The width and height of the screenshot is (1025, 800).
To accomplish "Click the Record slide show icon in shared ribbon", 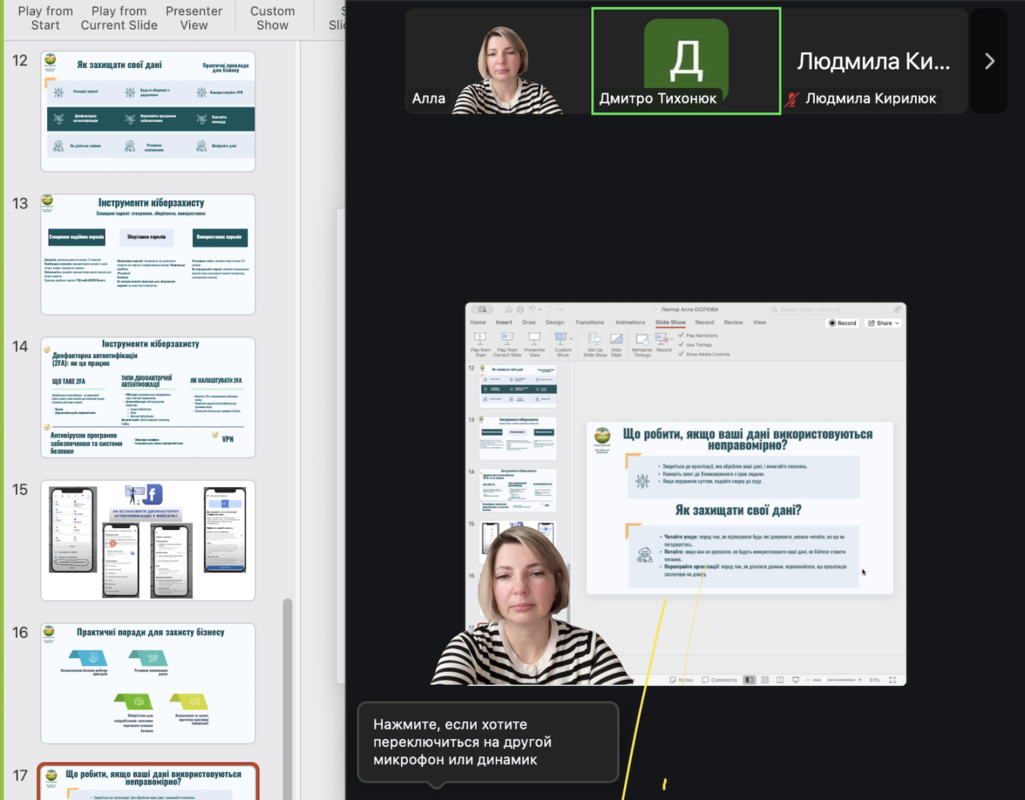I will tap(661, 339).
